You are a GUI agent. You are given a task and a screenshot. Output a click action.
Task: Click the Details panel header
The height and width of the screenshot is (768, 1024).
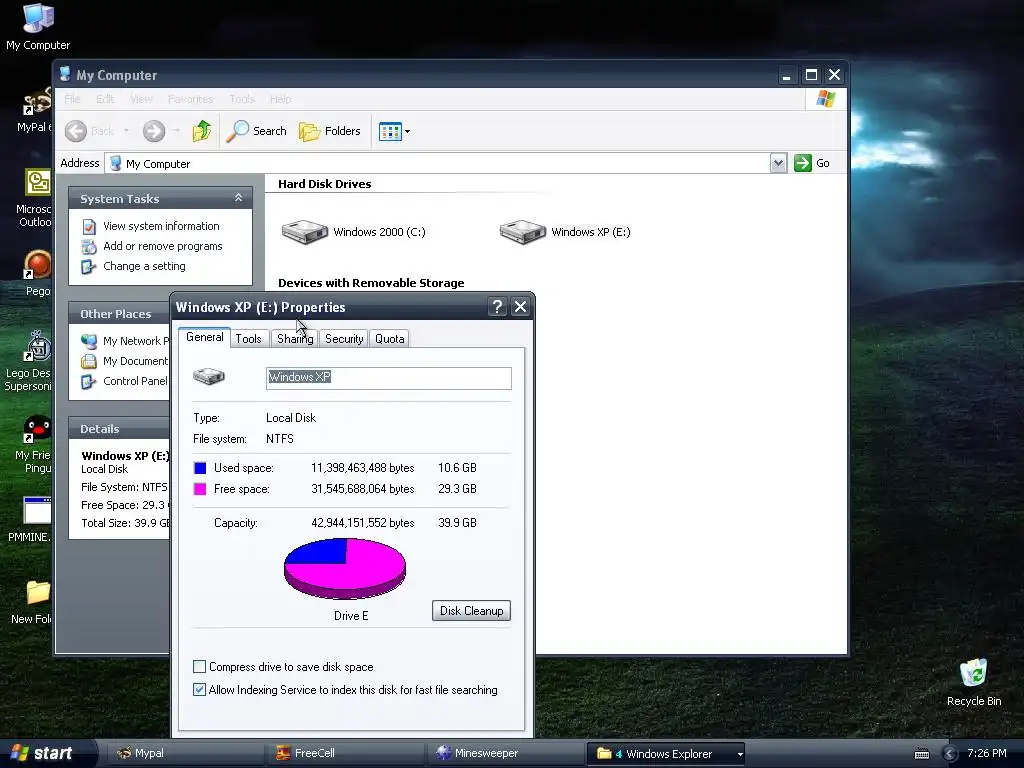[x=119, y=429]
